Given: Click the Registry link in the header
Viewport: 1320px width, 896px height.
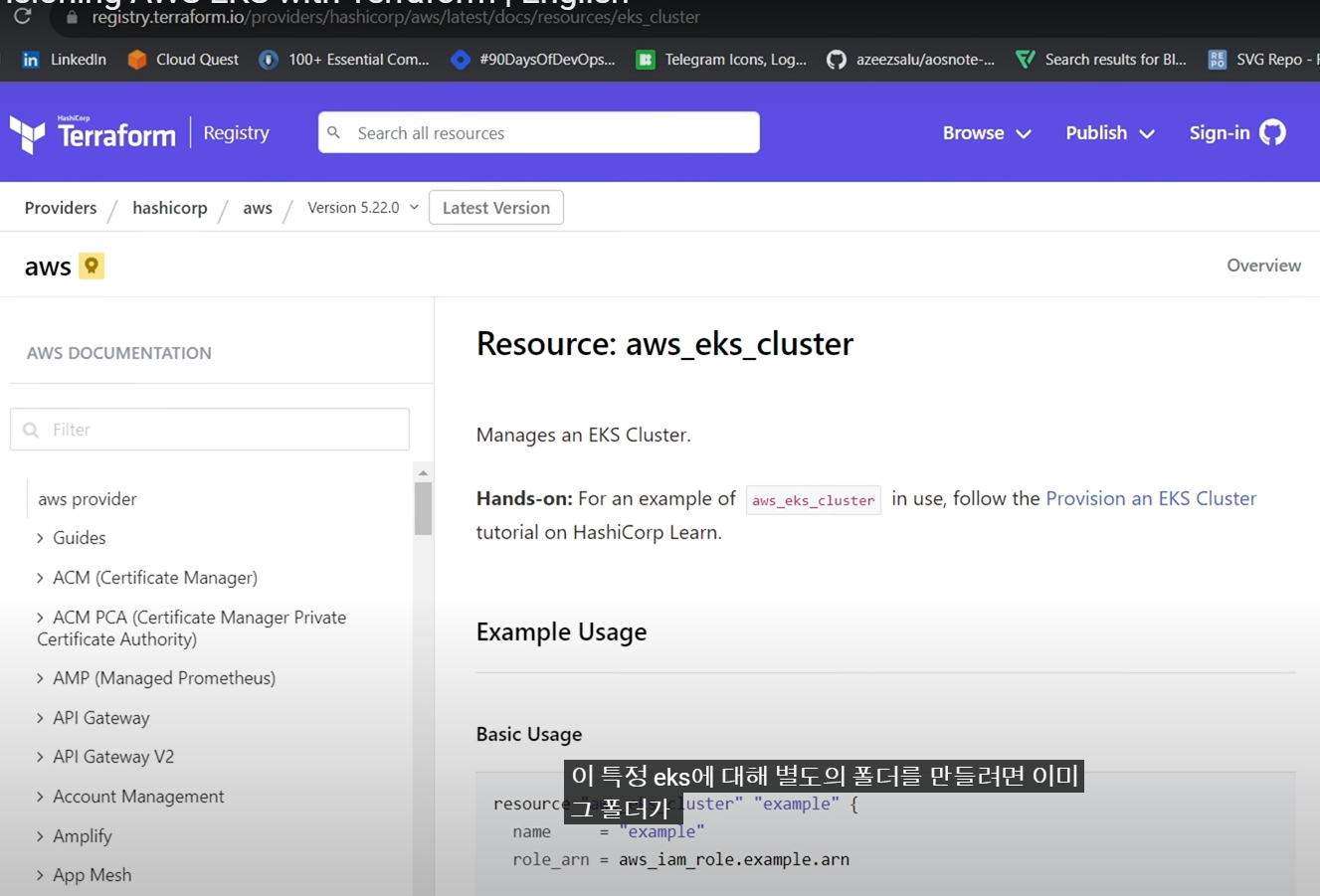Looking at the screenshot, I should (x=236, y=132).
